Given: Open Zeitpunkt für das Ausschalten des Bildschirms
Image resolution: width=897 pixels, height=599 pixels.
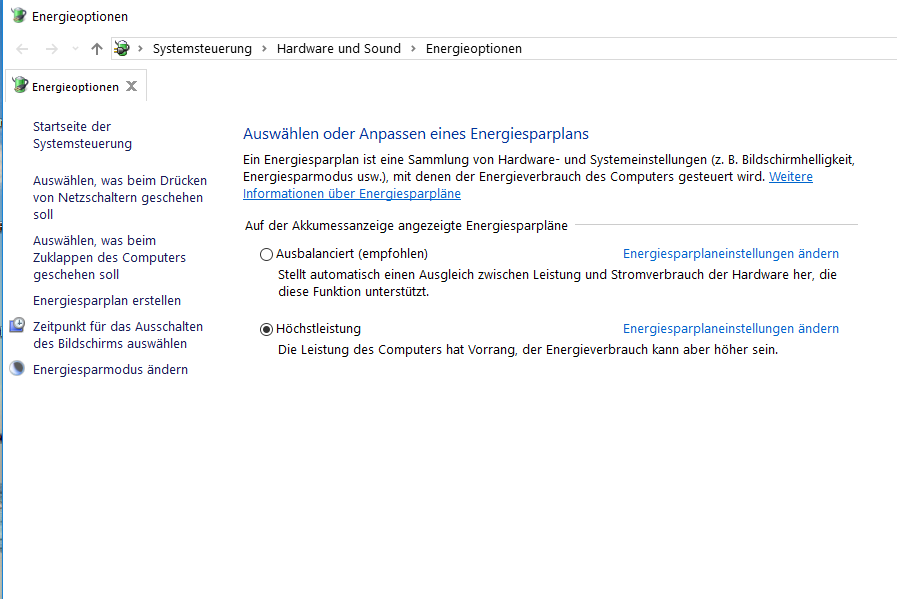Looking at the screenshot, I should (x=118, y=335).
